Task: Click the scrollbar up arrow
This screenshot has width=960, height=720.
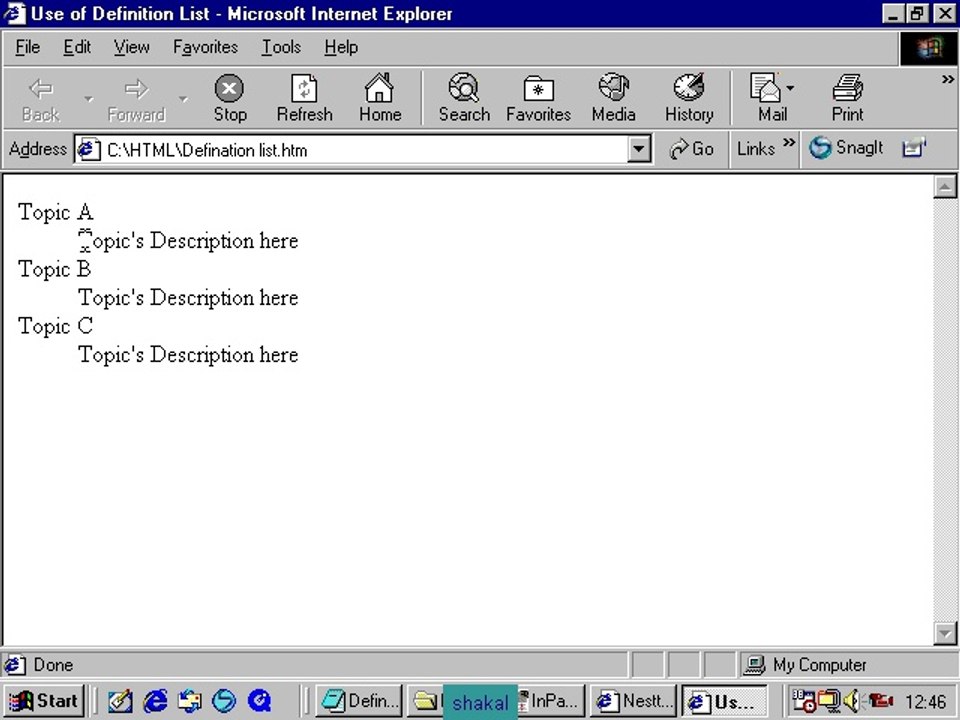Action: (945, 187)
